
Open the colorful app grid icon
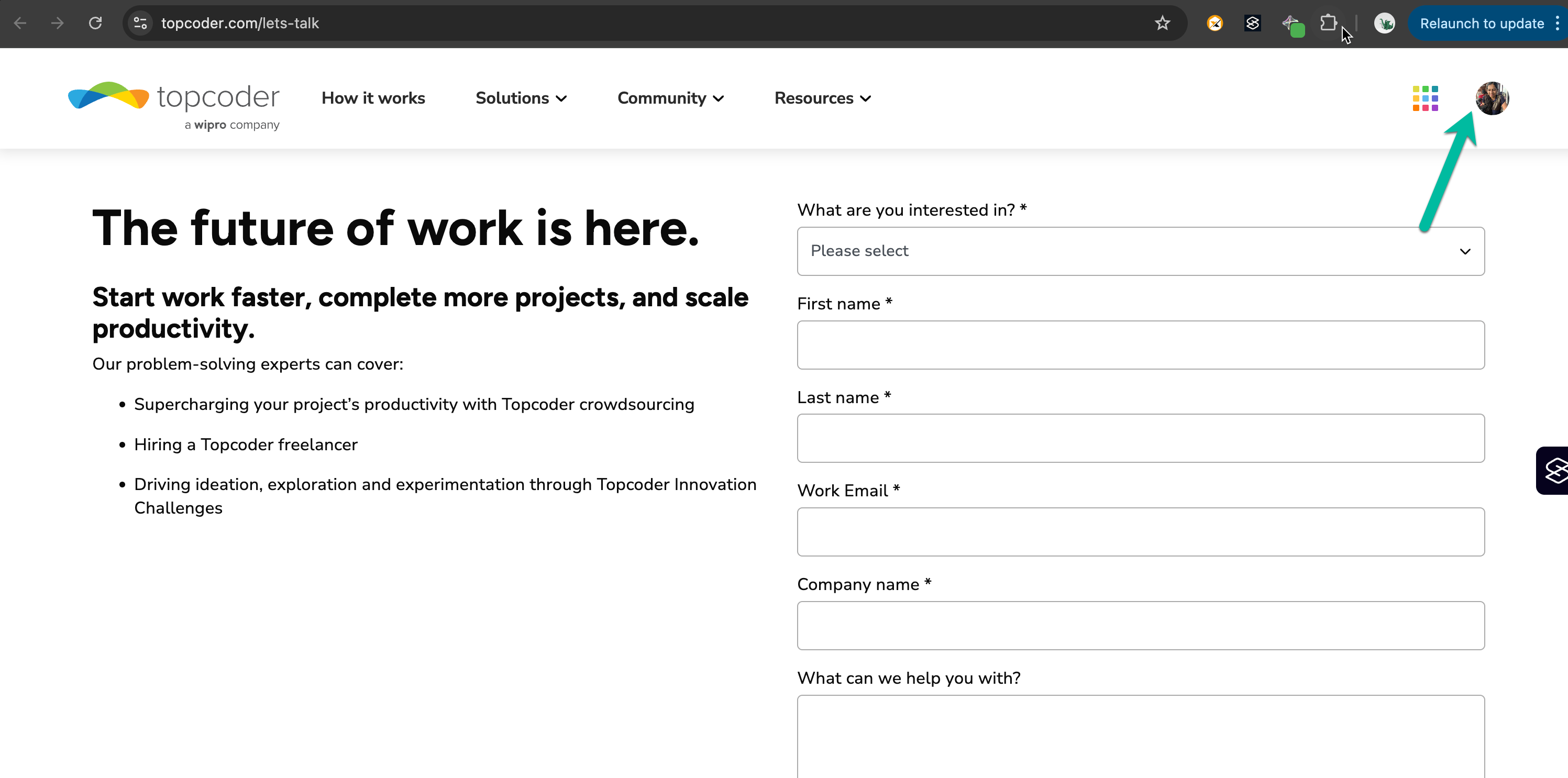click(x=1425, y=98)
